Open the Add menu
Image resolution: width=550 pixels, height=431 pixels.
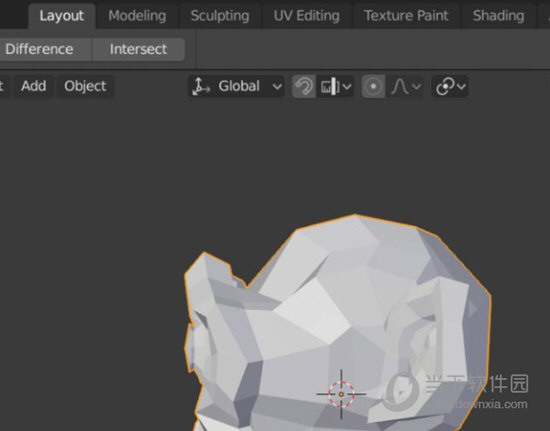pos(33,86)
